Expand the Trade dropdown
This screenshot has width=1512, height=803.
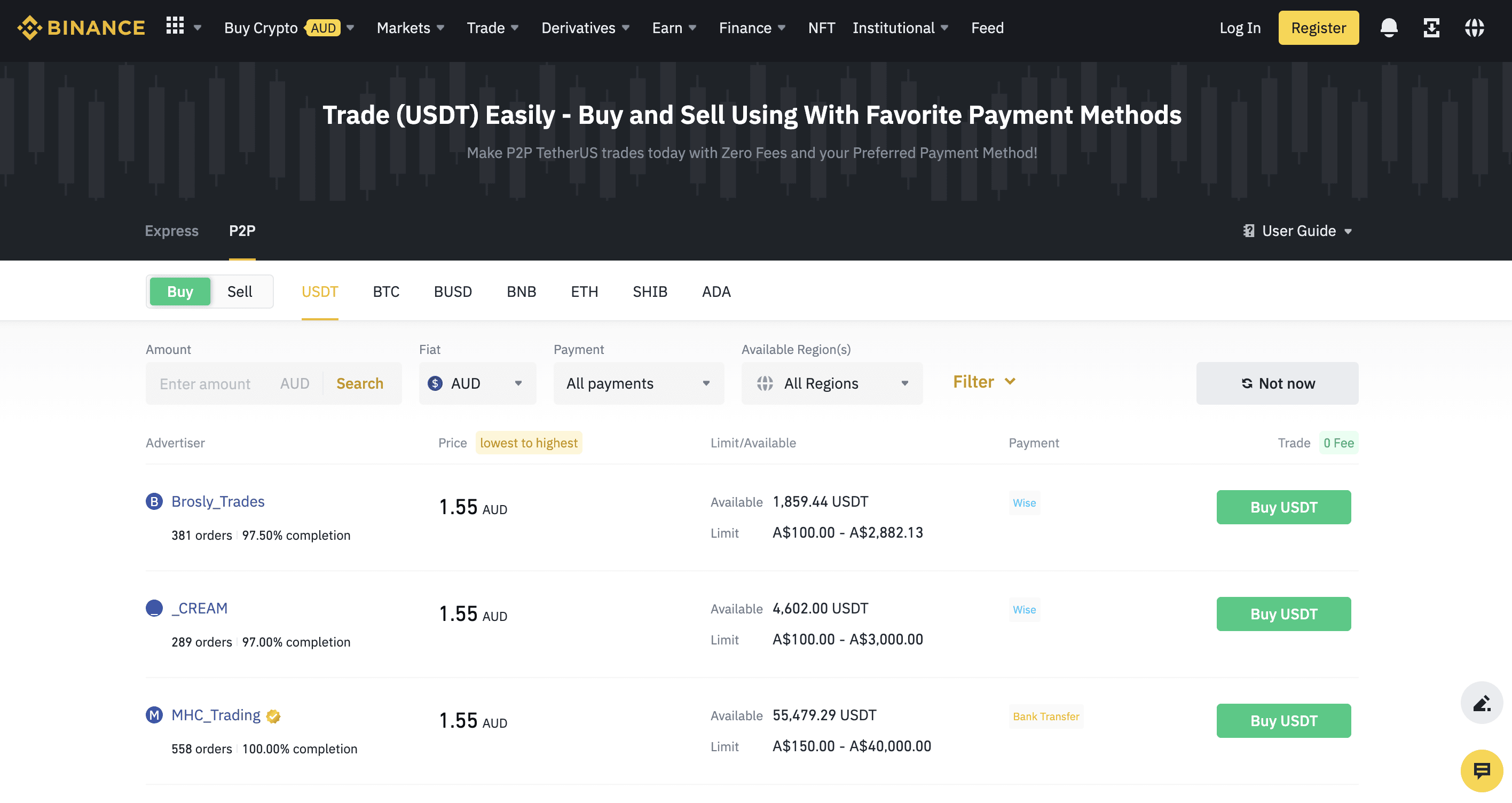492,28
